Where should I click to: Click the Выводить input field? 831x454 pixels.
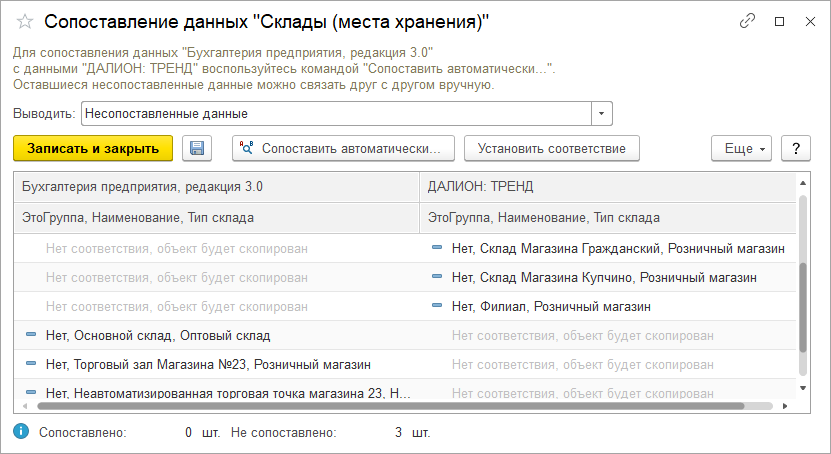(336, 114)
